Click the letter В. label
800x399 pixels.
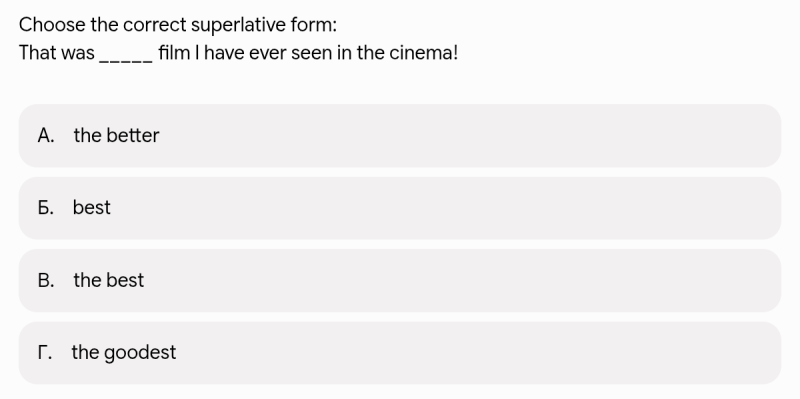[x=46, y=281]
